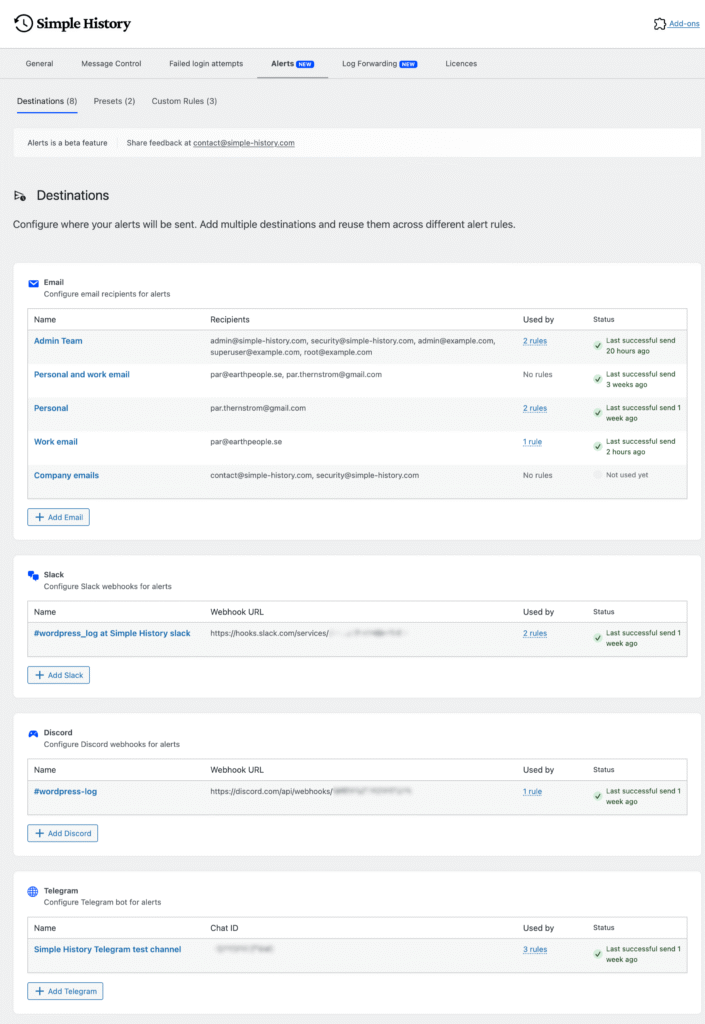Viewport: 705px width, 1024px height.
Task: View 3 rules for Telegram test channel
Action: click(x=534, y=950)
